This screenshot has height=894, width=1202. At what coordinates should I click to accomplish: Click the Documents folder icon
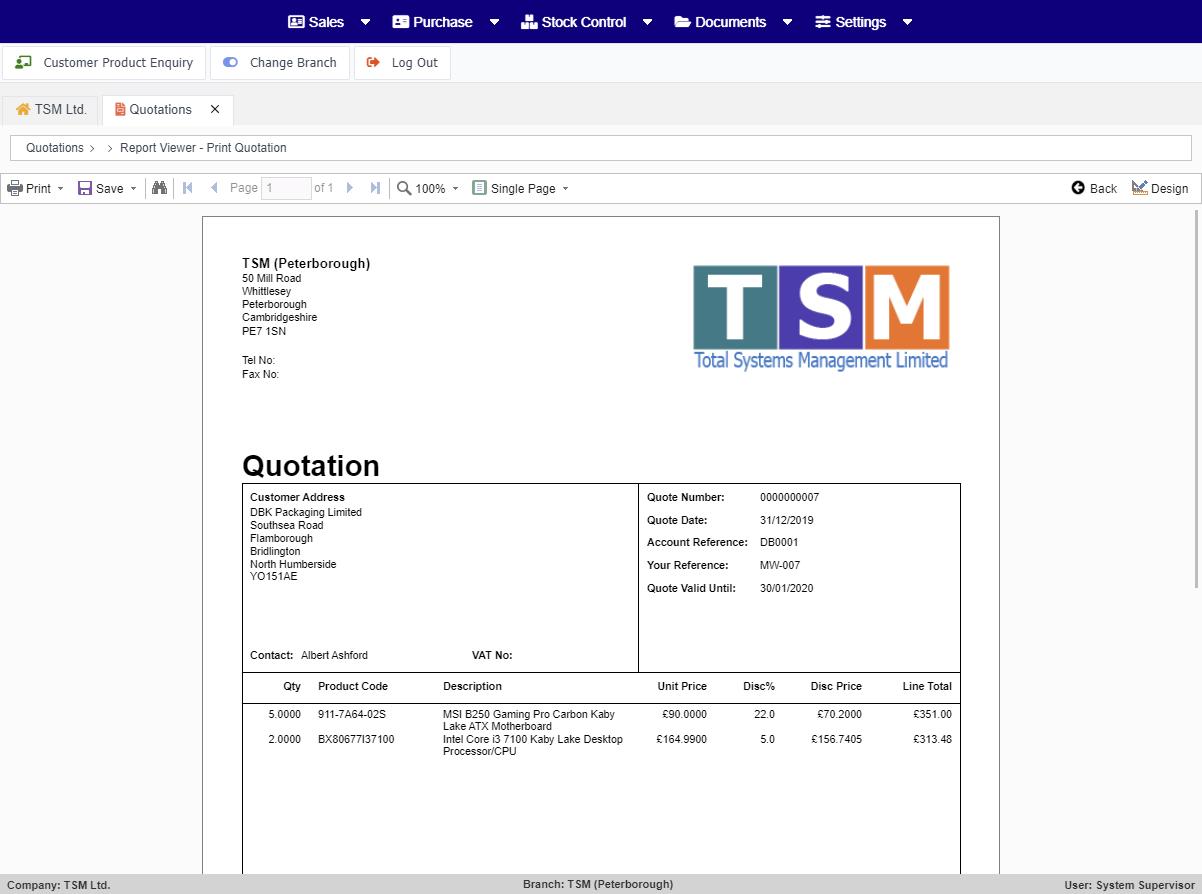[682, 22]
